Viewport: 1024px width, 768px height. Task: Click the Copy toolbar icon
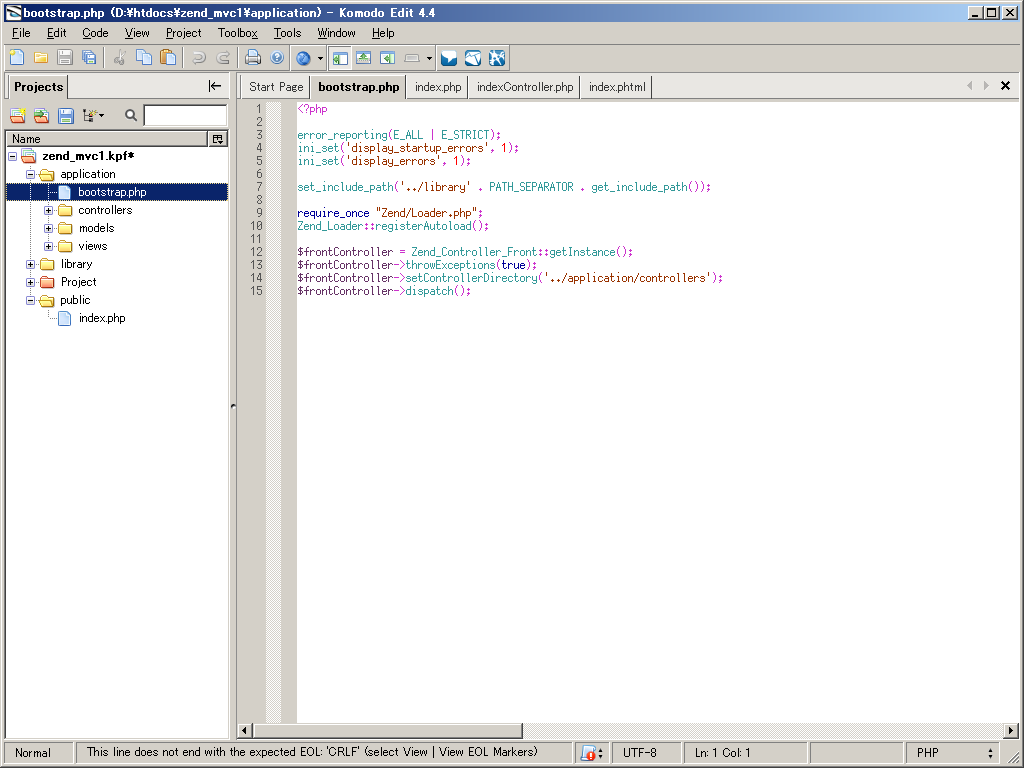click(x=144, y=58)
